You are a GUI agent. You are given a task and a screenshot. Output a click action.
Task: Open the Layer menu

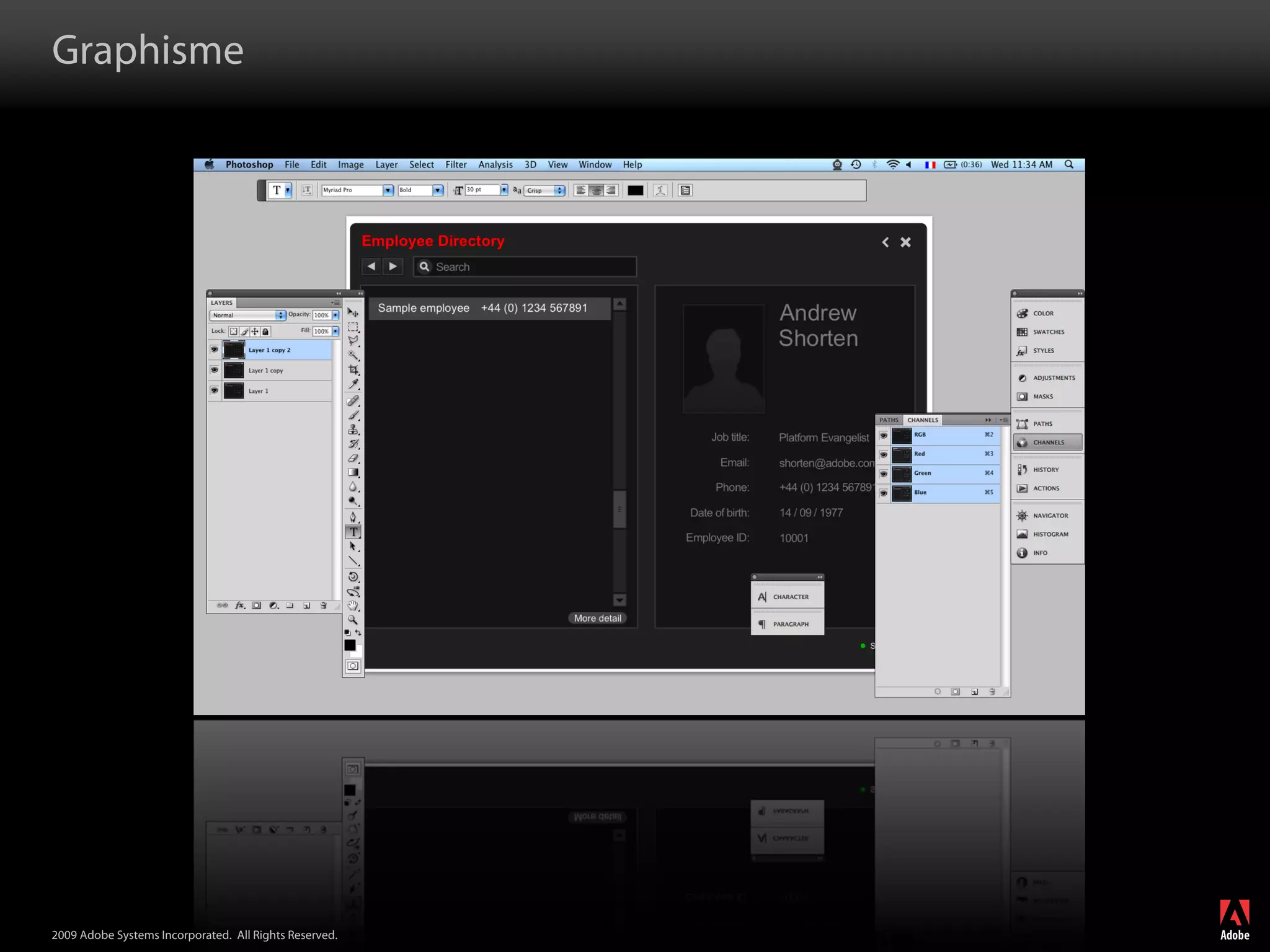click(x=386, y=165)
